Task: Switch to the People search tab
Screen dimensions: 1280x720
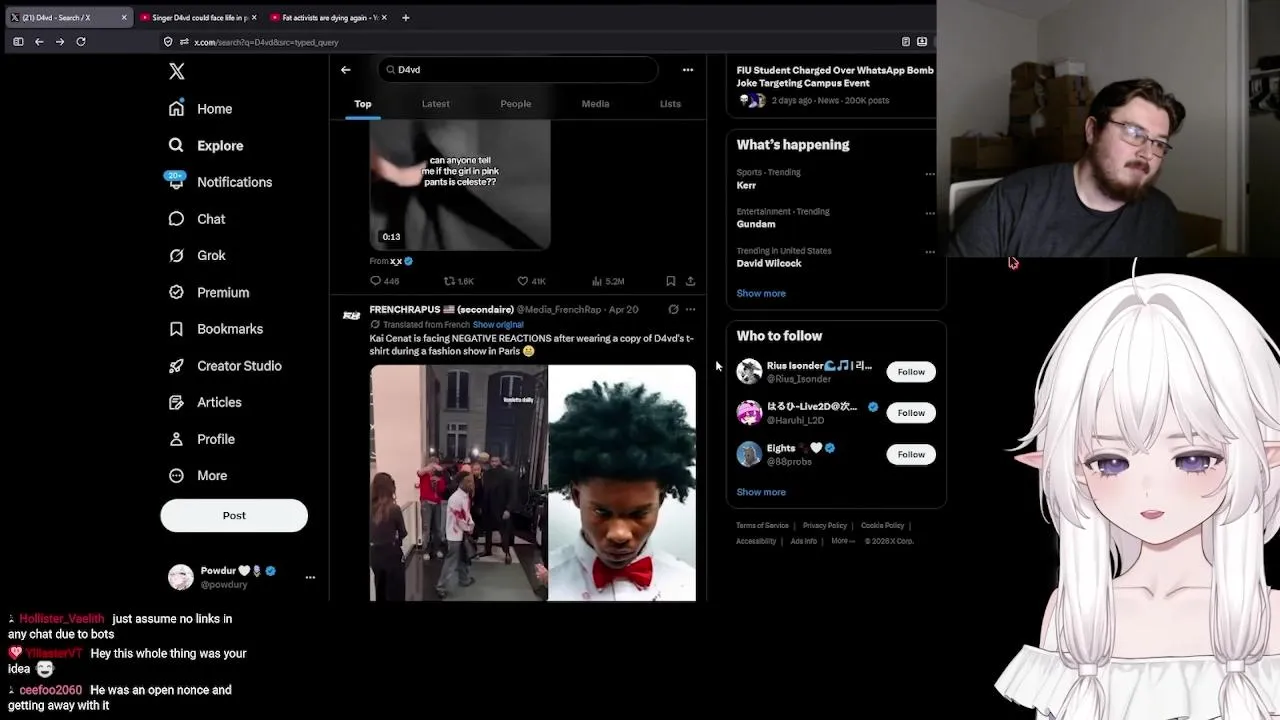Action: (x=516, y=104)
